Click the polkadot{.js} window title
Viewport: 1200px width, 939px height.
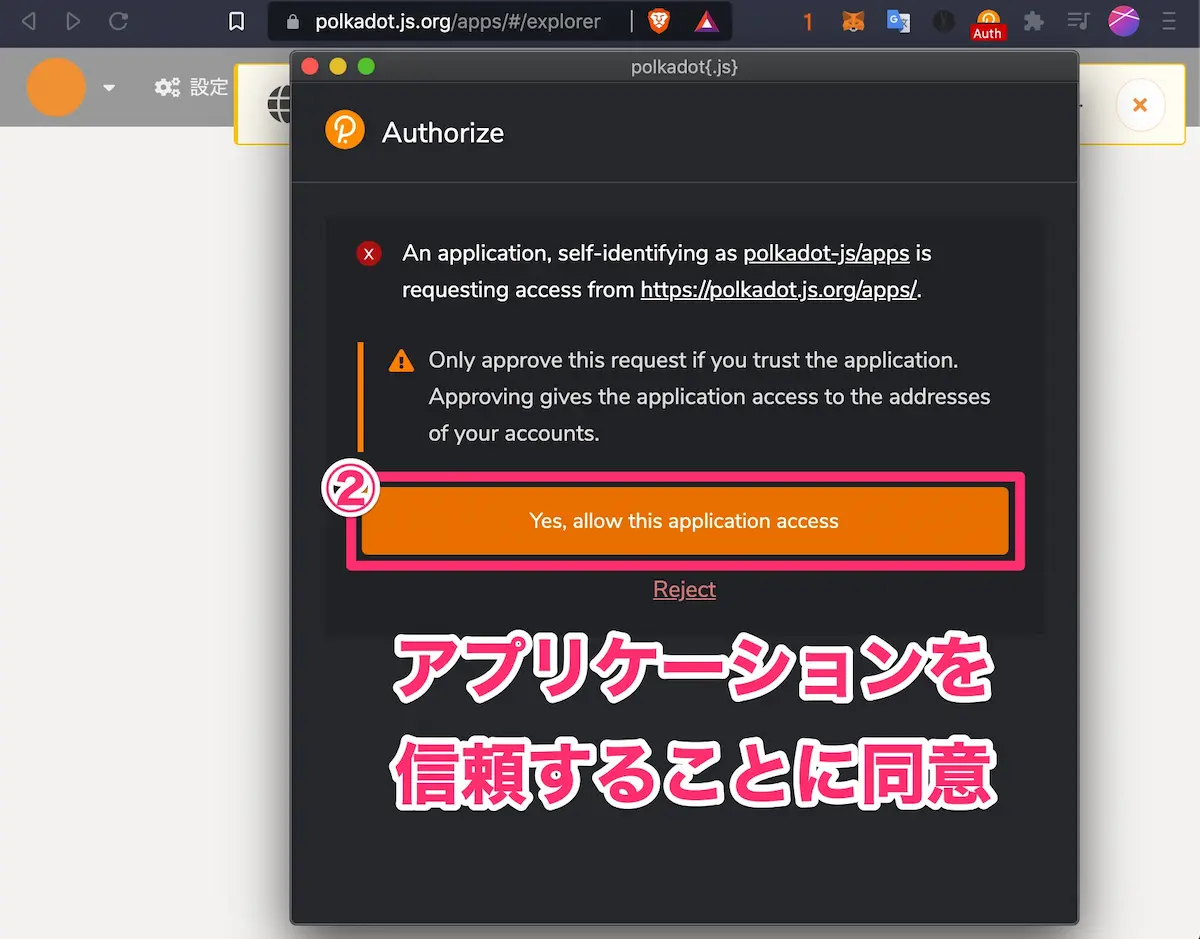point(685,67)
